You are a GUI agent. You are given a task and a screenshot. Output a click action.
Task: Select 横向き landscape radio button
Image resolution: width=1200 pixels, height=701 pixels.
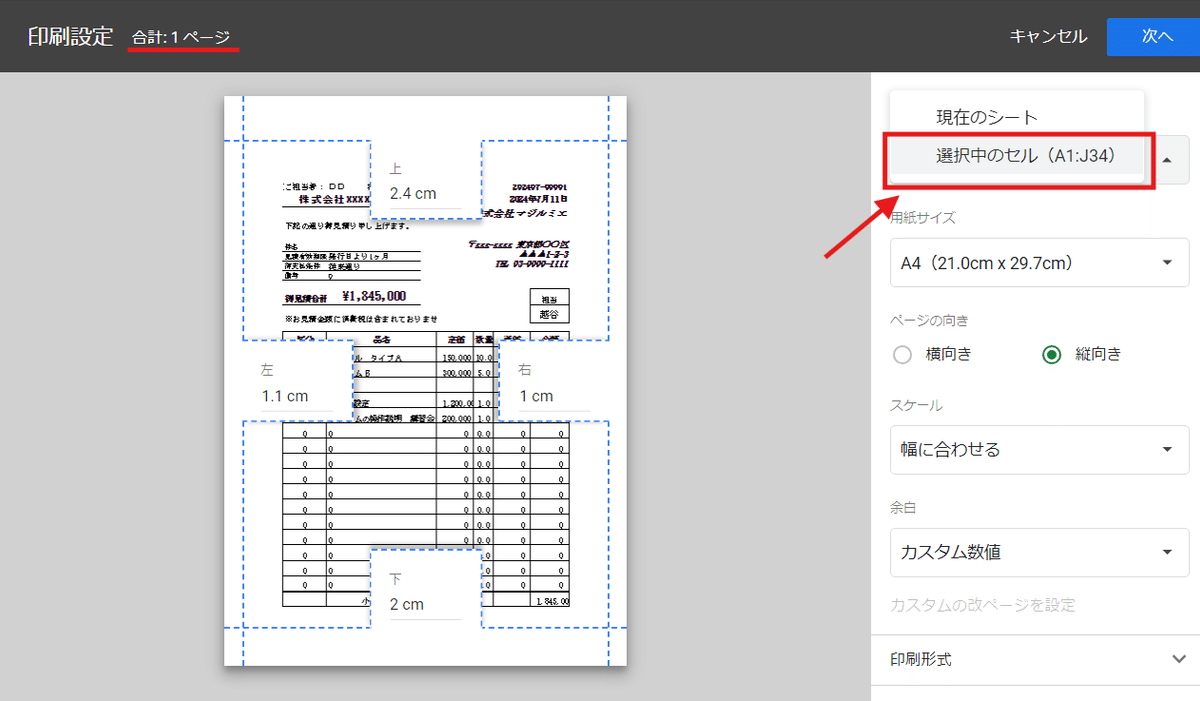tap(902, 354)
